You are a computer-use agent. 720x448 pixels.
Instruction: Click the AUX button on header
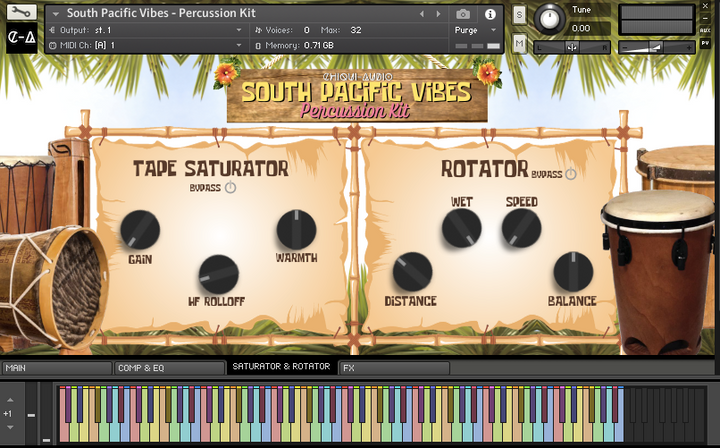[x=705, y=31]
